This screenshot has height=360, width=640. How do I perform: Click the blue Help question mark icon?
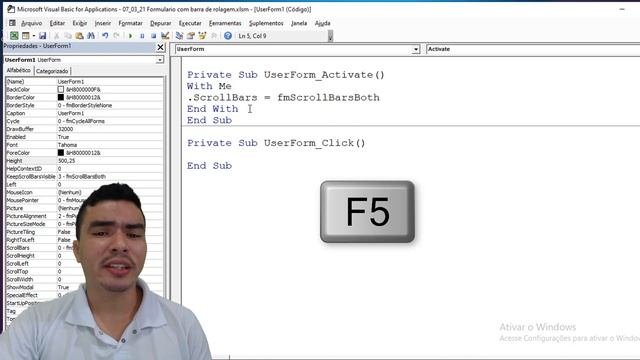pos(228,36)
